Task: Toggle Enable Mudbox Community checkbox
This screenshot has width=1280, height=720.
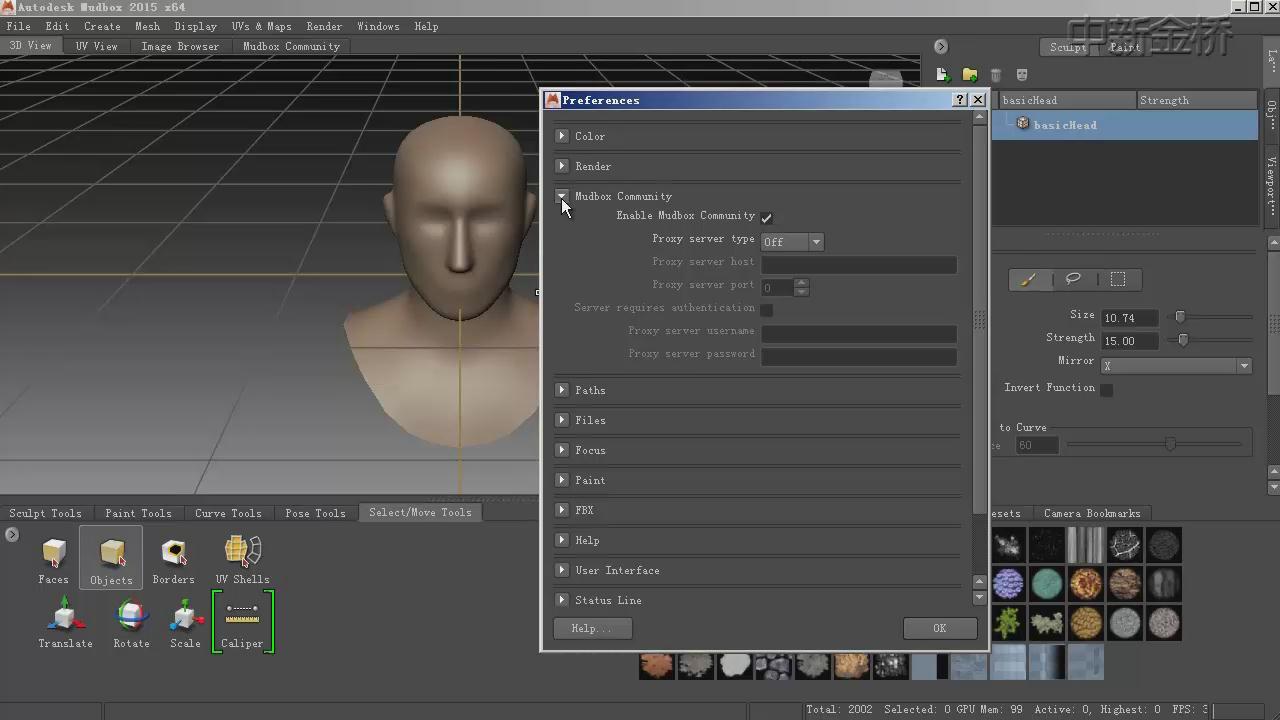Action: pos(766,217)
